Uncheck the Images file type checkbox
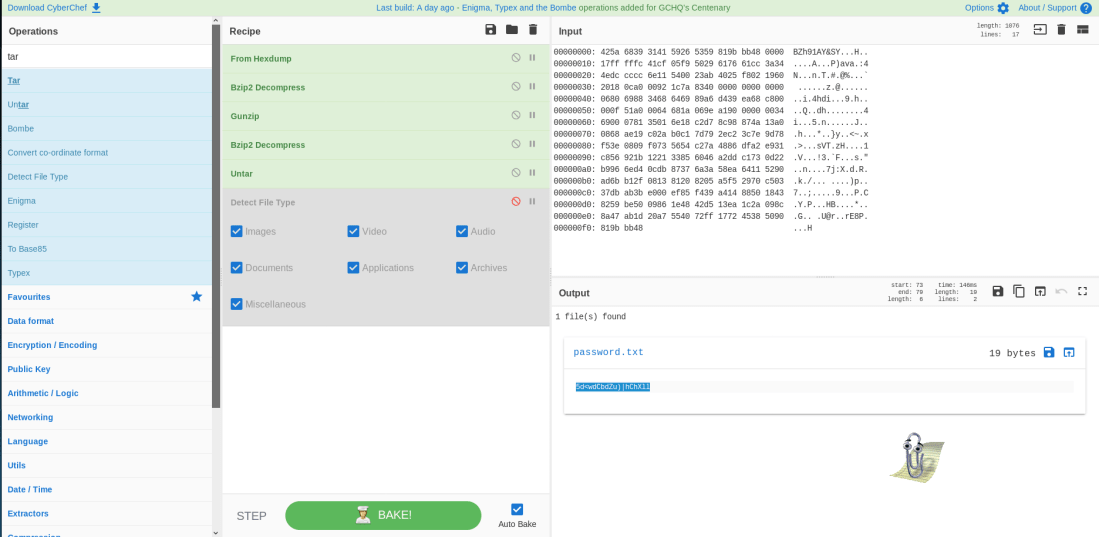 [x=237, y=231]
